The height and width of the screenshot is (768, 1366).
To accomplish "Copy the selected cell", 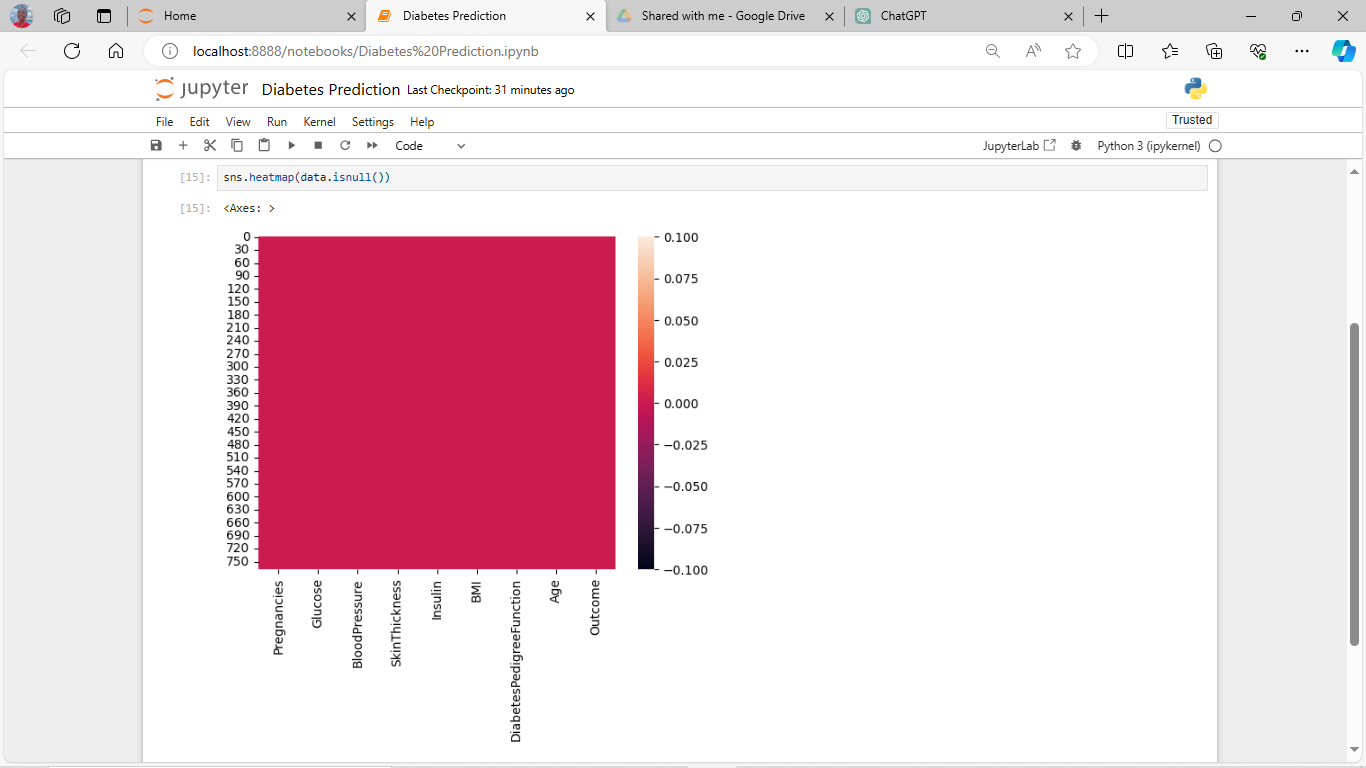I will click(x=237, y=145).
